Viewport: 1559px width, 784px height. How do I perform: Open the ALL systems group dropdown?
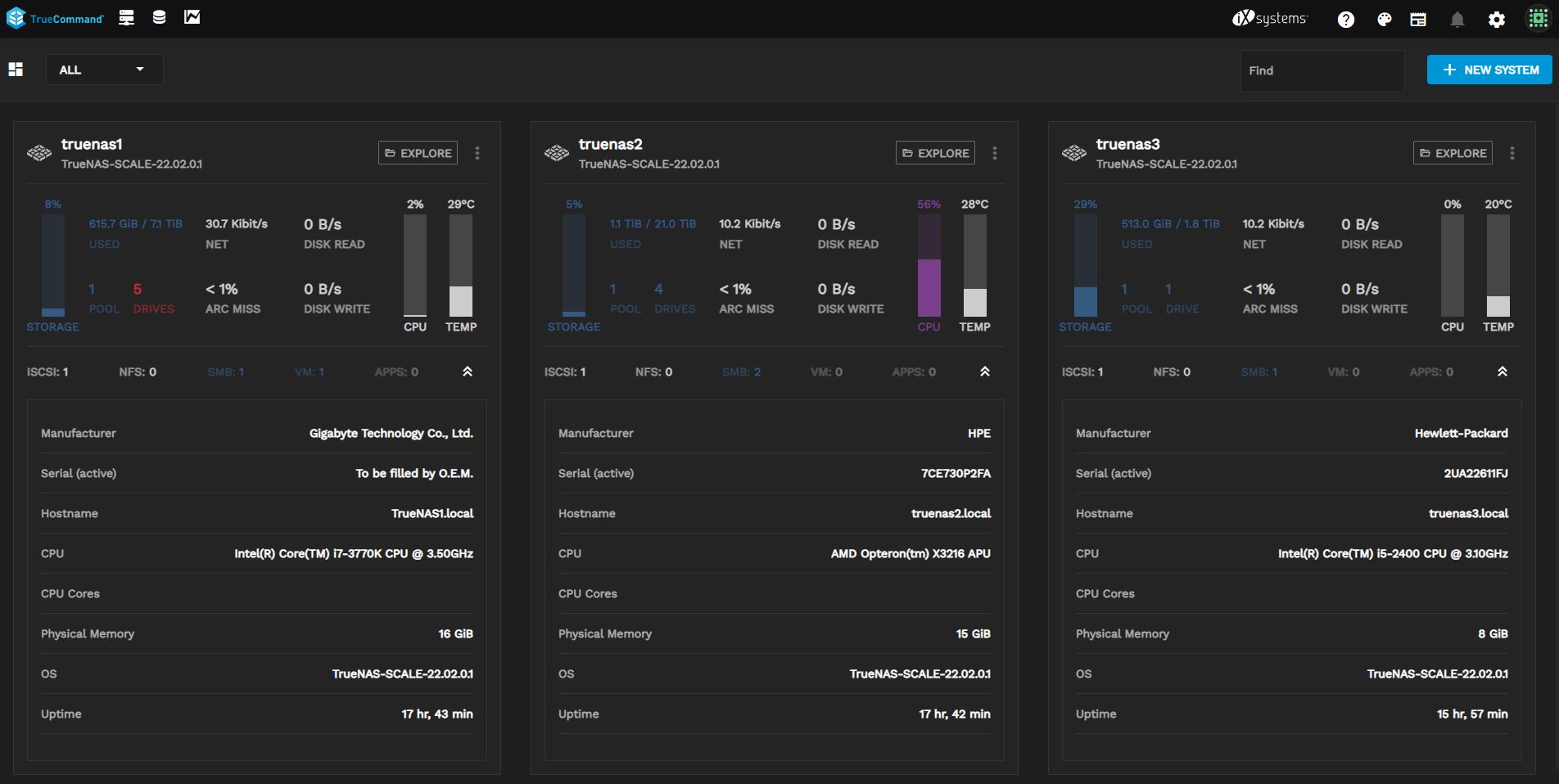click(x=104, y=70)
